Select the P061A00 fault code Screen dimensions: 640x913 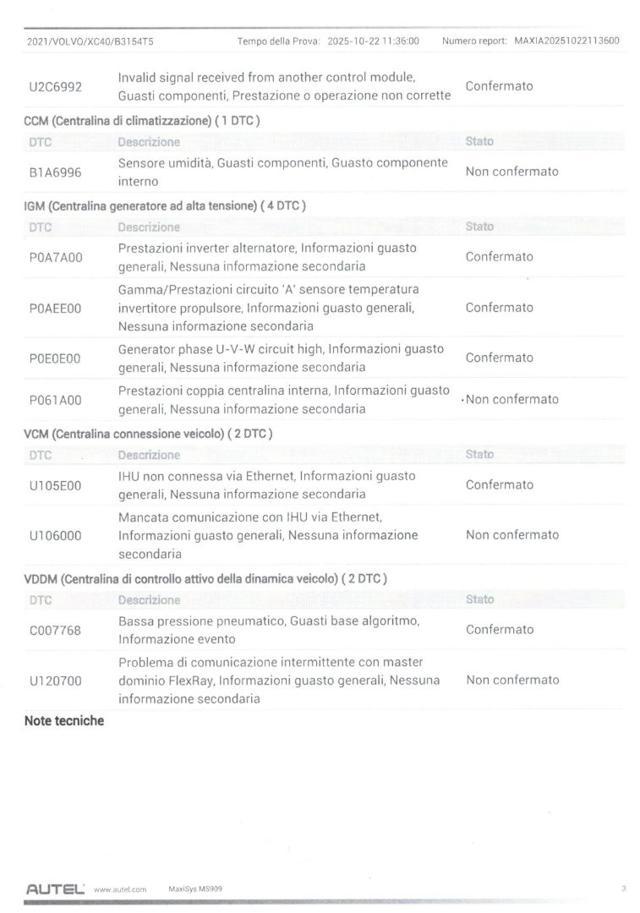[55, 400]
